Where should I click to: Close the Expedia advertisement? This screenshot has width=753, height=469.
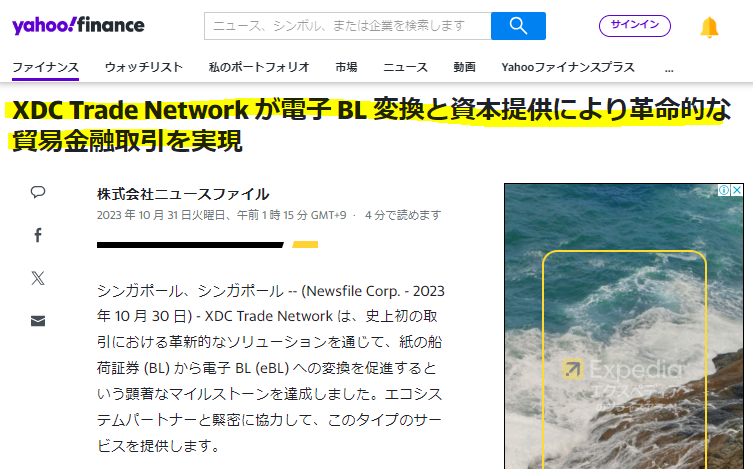click(x=737, y=190)
